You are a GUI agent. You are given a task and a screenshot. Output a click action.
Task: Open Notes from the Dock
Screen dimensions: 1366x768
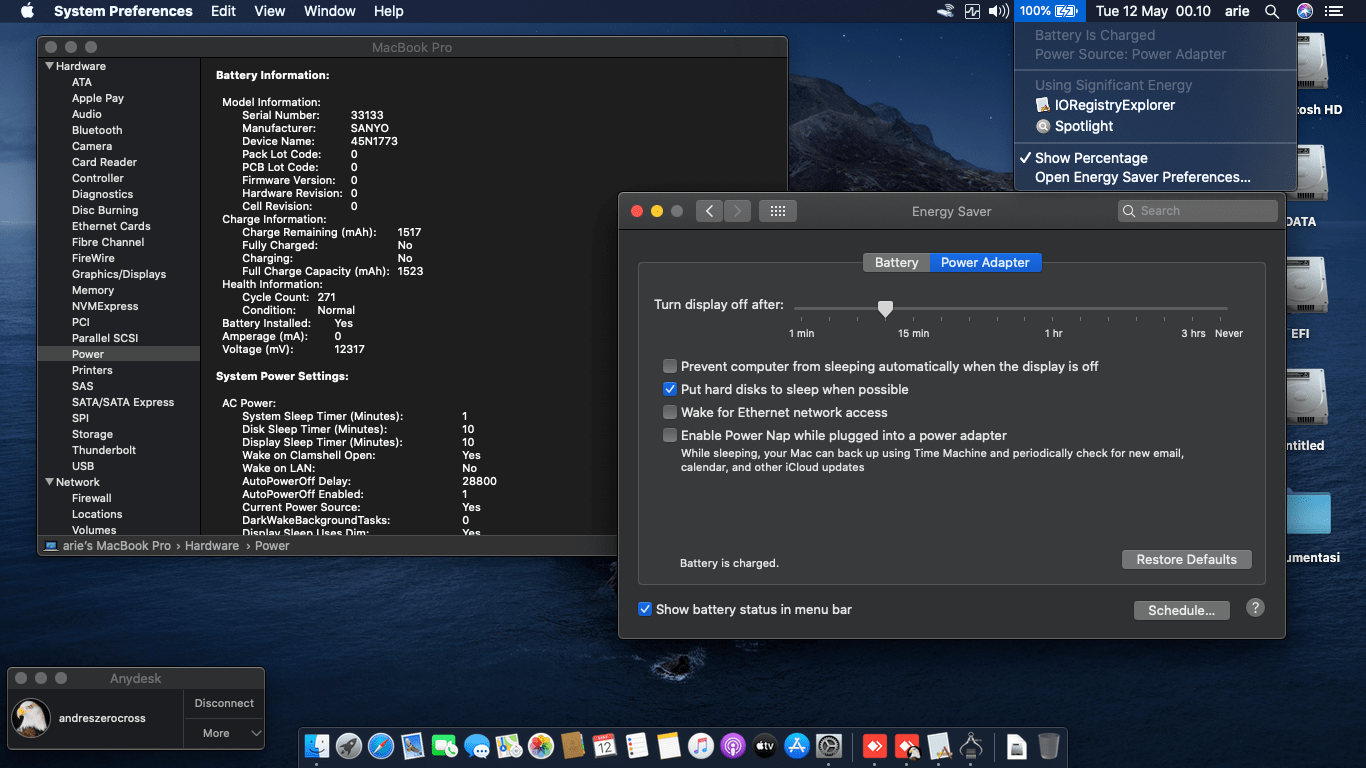[669, 746]
